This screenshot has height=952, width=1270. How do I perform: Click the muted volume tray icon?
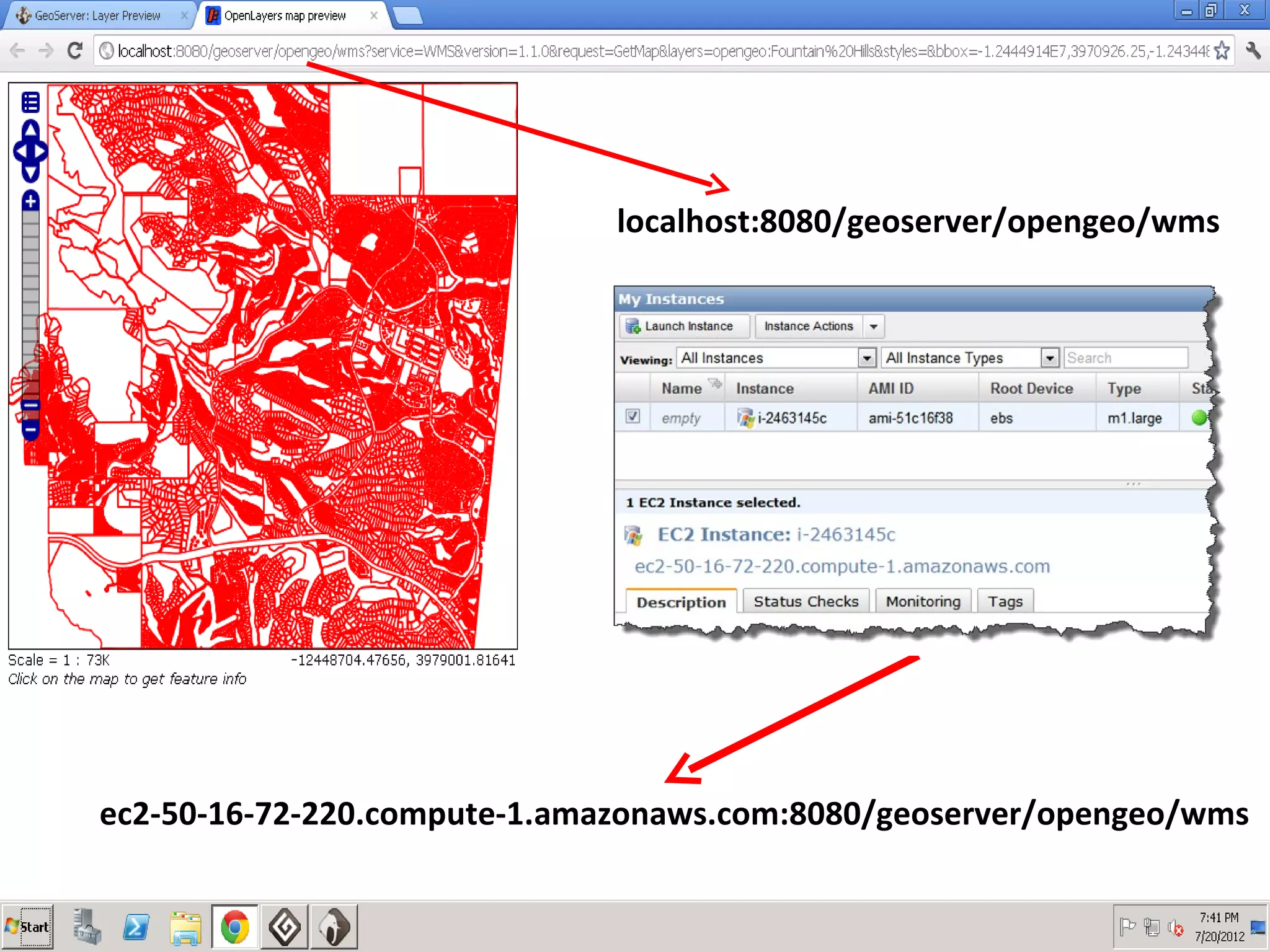tap(1175, 927)
